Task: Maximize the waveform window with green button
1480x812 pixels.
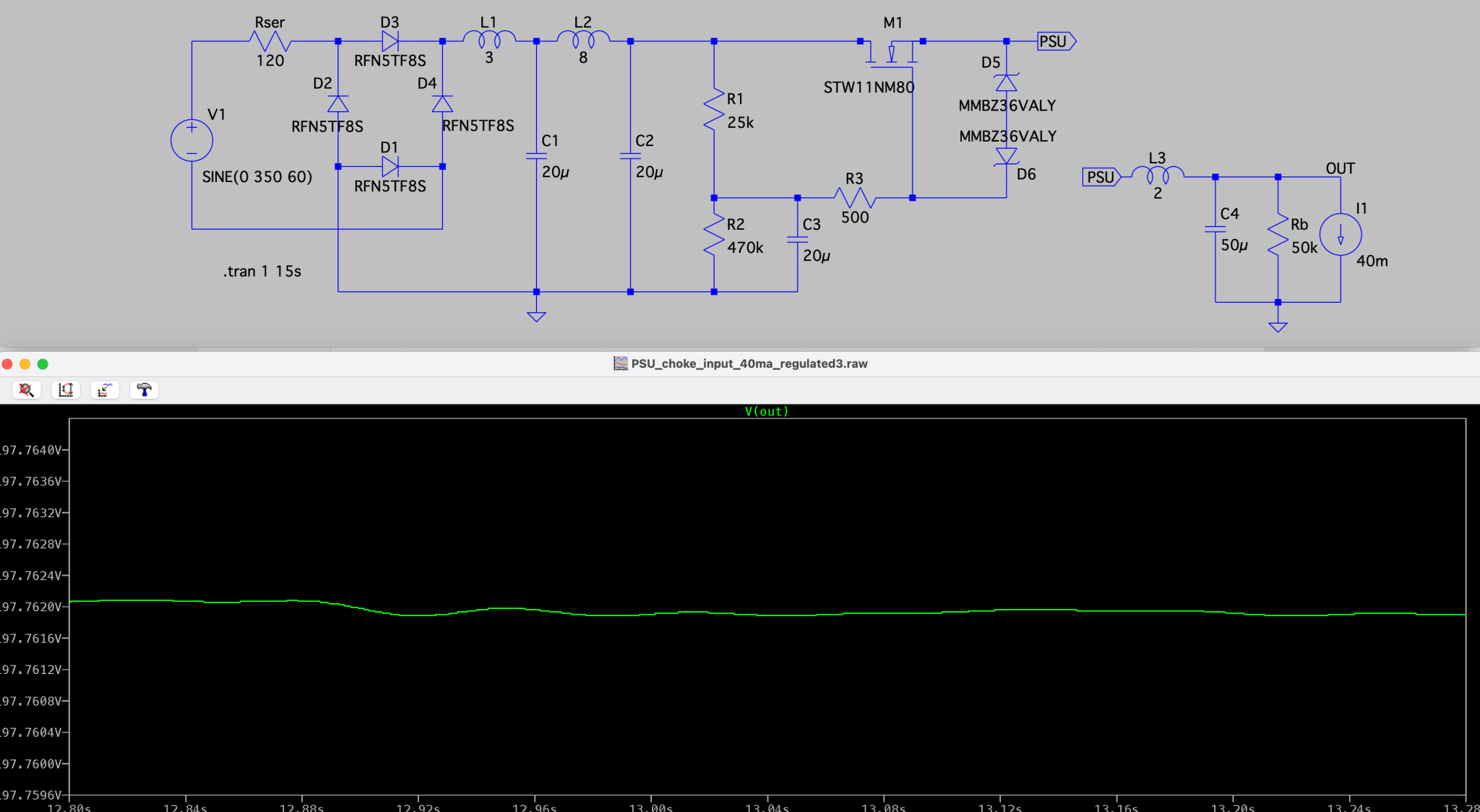Action: point(43,364)
